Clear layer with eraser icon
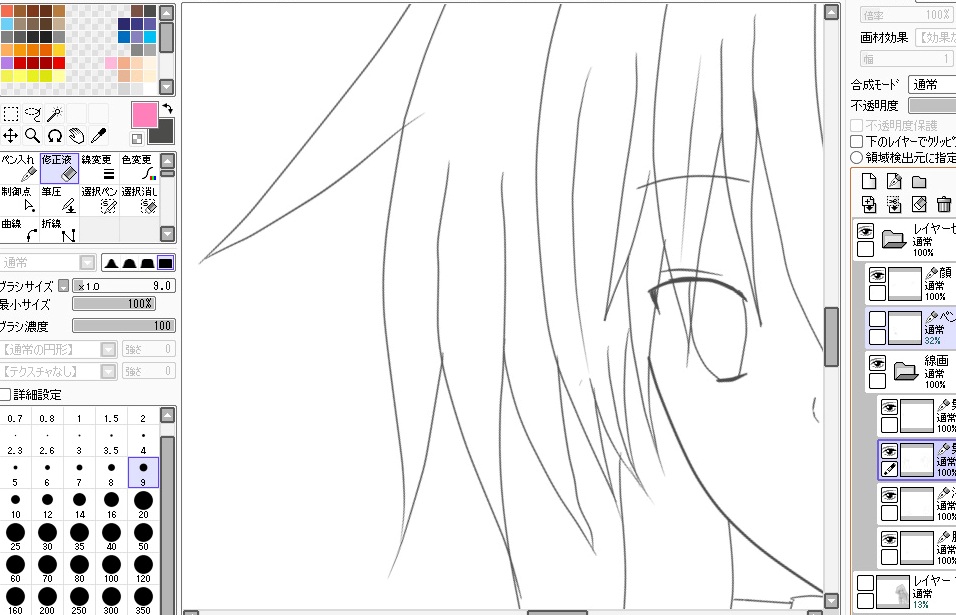The height and width of the screenshot is (615, 956). (x=919, y=204)
